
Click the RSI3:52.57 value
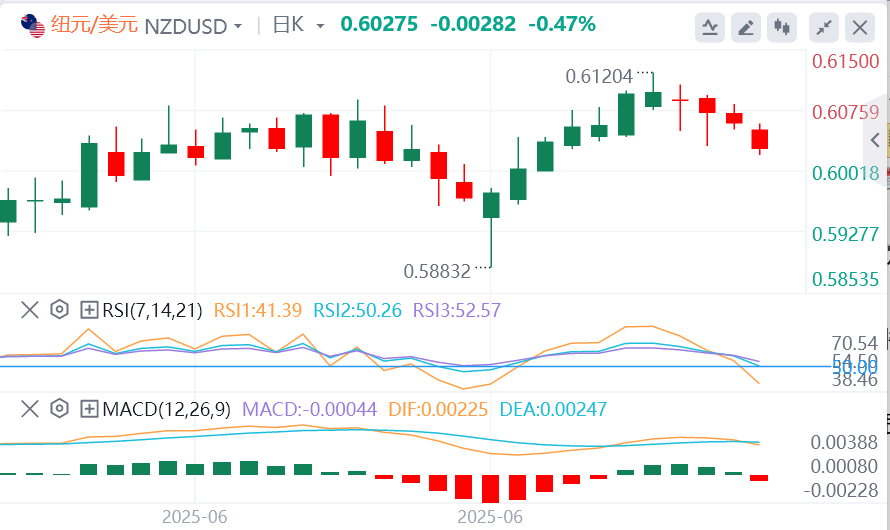[457, 310]
